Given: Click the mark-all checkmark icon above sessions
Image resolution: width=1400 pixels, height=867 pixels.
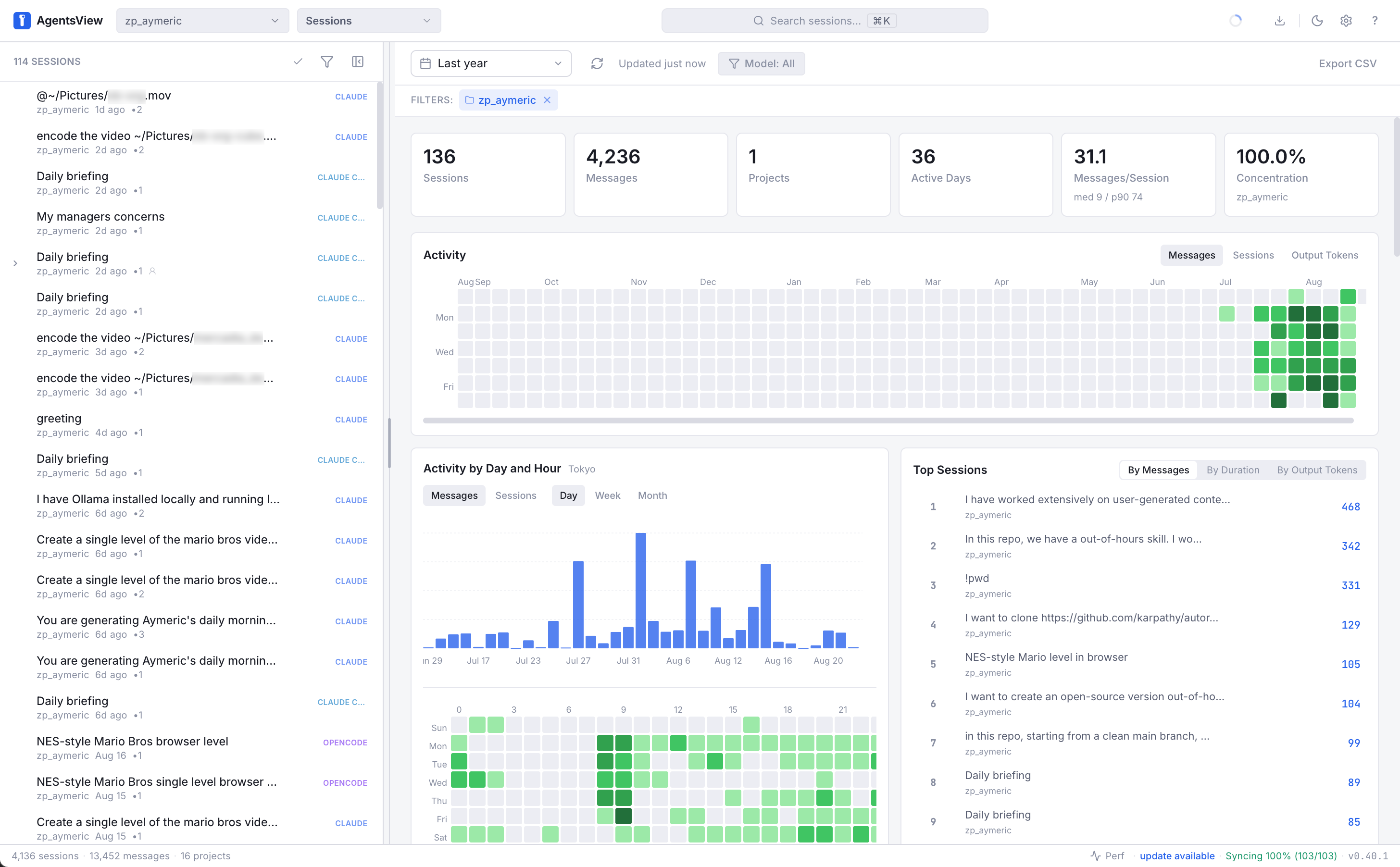Looking at the screenshot, I should [298, 62].
